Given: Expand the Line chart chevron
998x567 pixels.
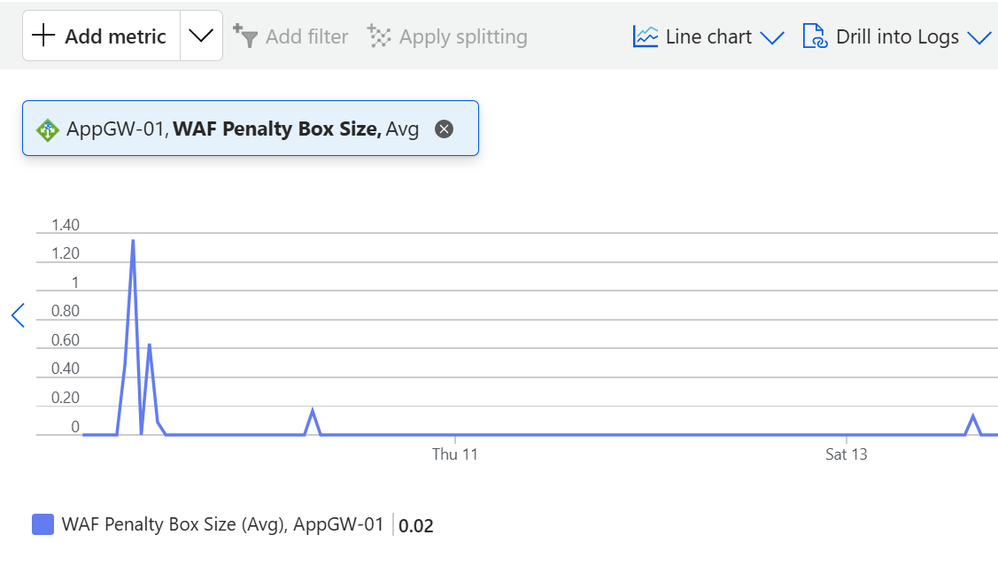Looking at the screenshot, I should coord(771,38).
